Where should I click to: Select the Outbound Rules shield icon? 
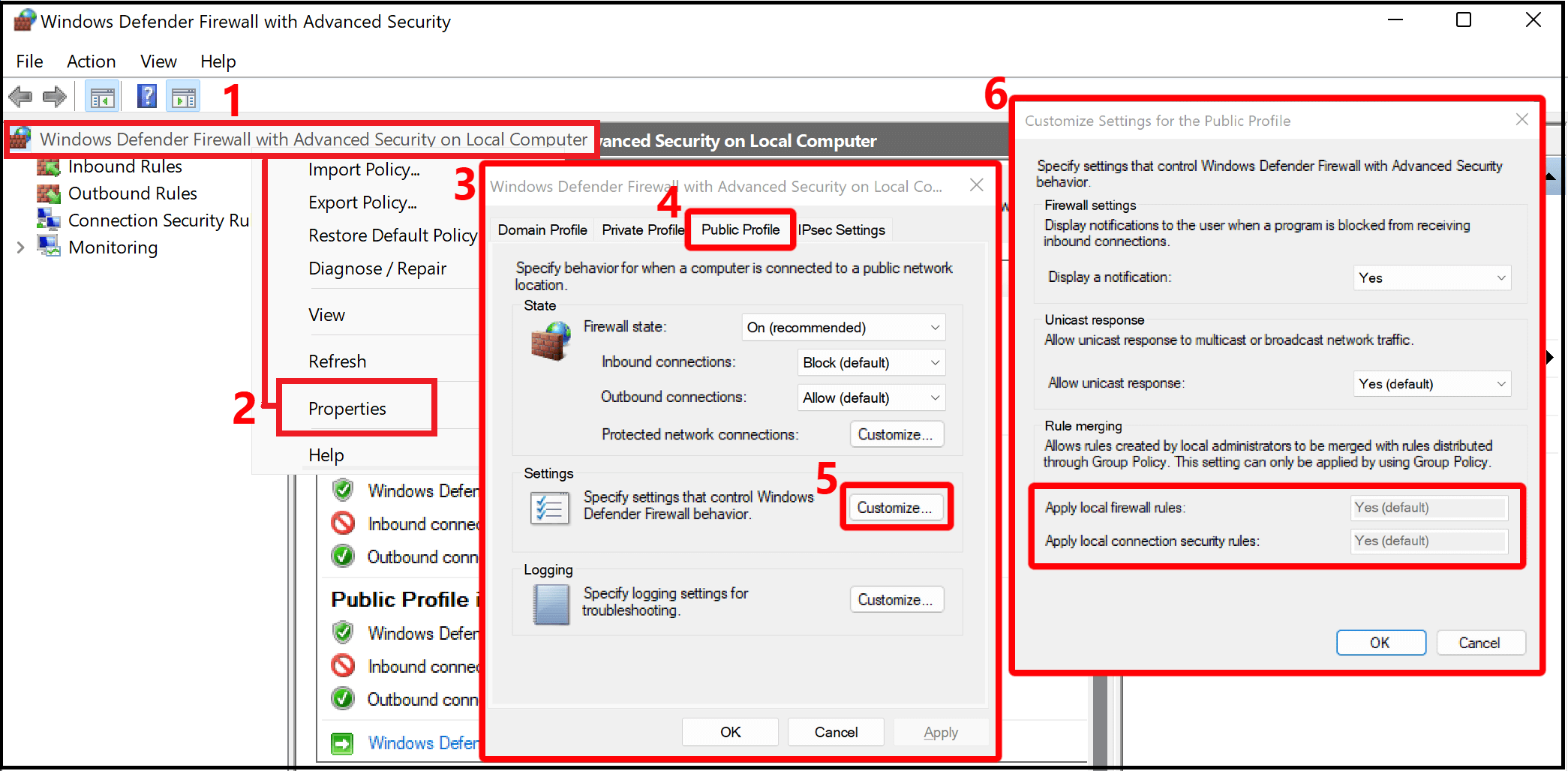coord(48,193)
